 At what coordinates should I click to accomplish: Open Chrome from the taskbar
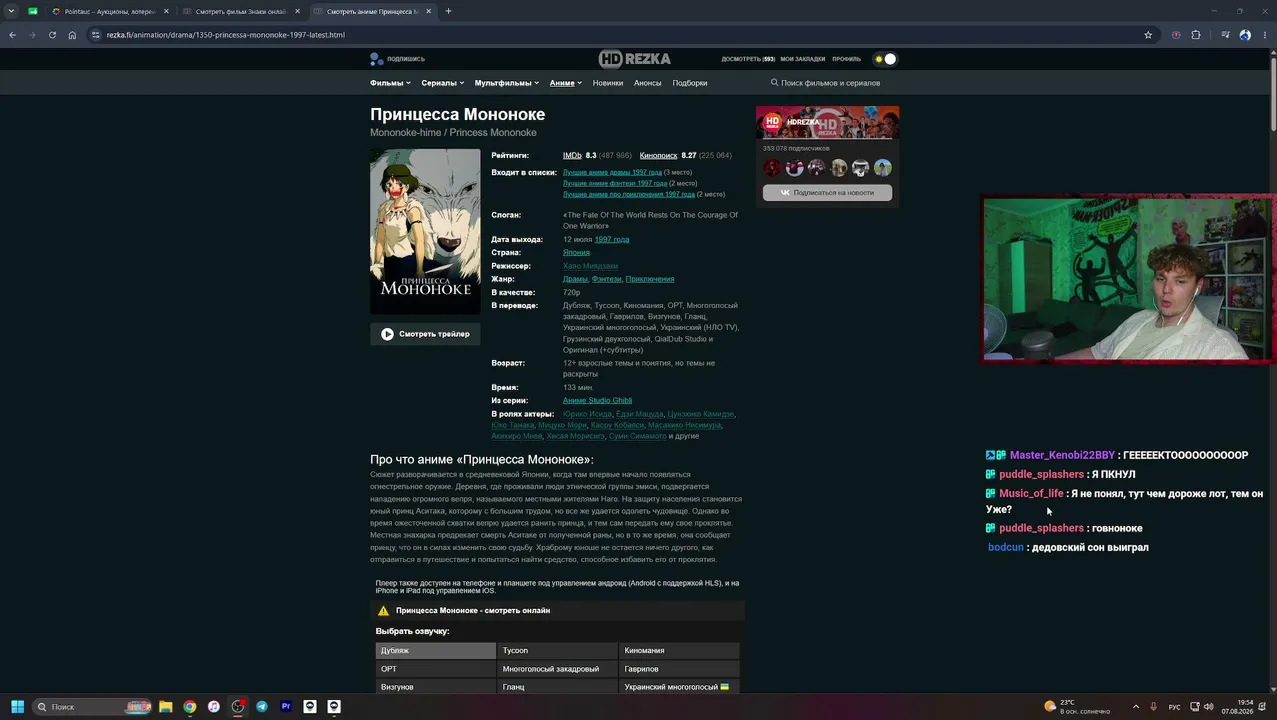pyautogui.click(x=190, y=706)
